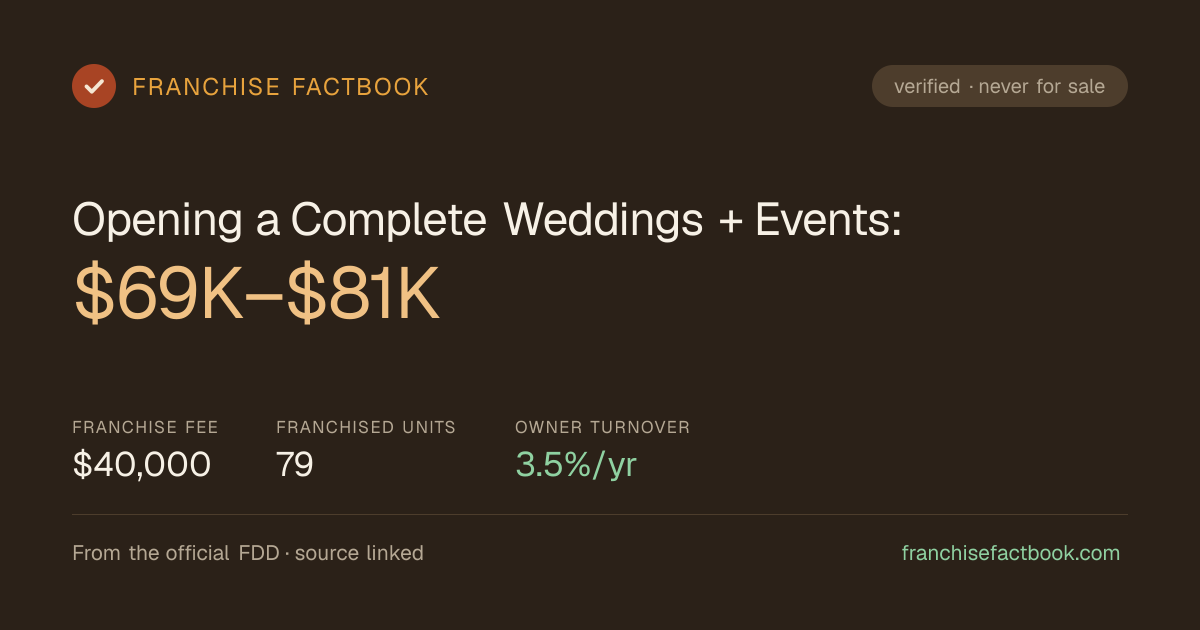The image size is (1200, 630).
Task: Click the word FACTBOOK in the header
Action: [x=360, y=87]
